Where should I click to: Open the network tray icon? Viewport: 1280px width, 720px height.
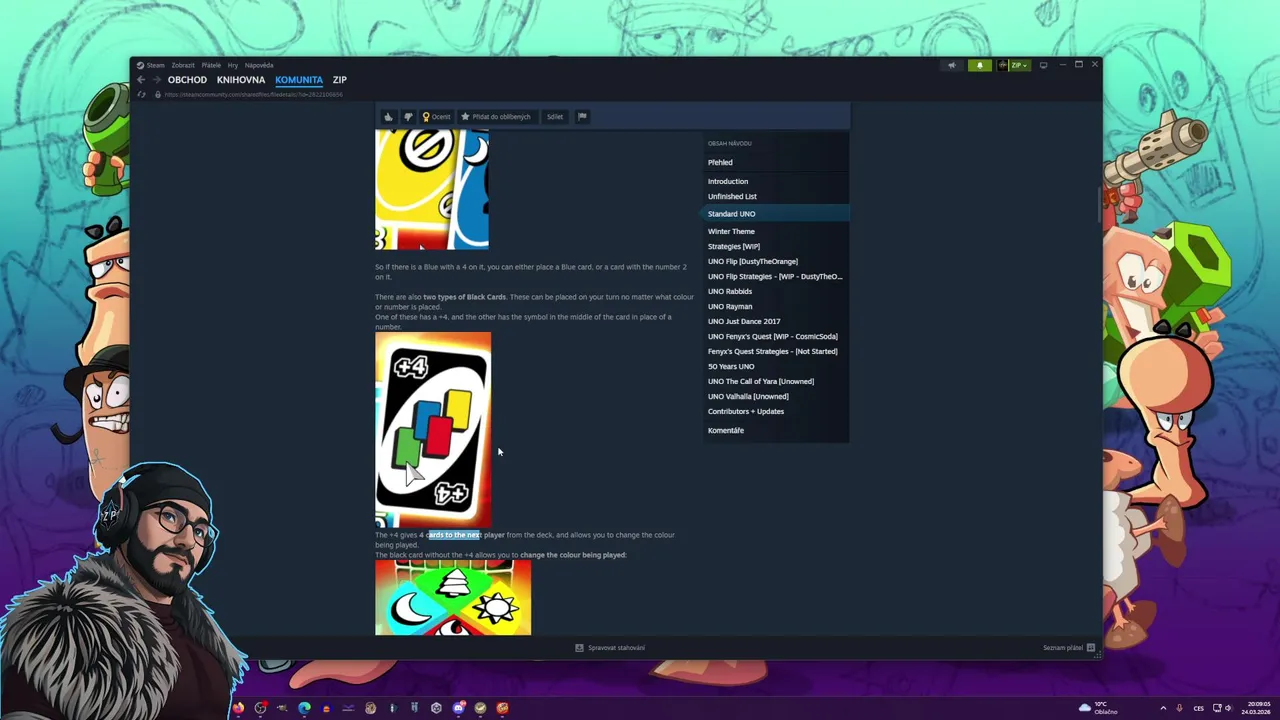(x=1215, y=708)
